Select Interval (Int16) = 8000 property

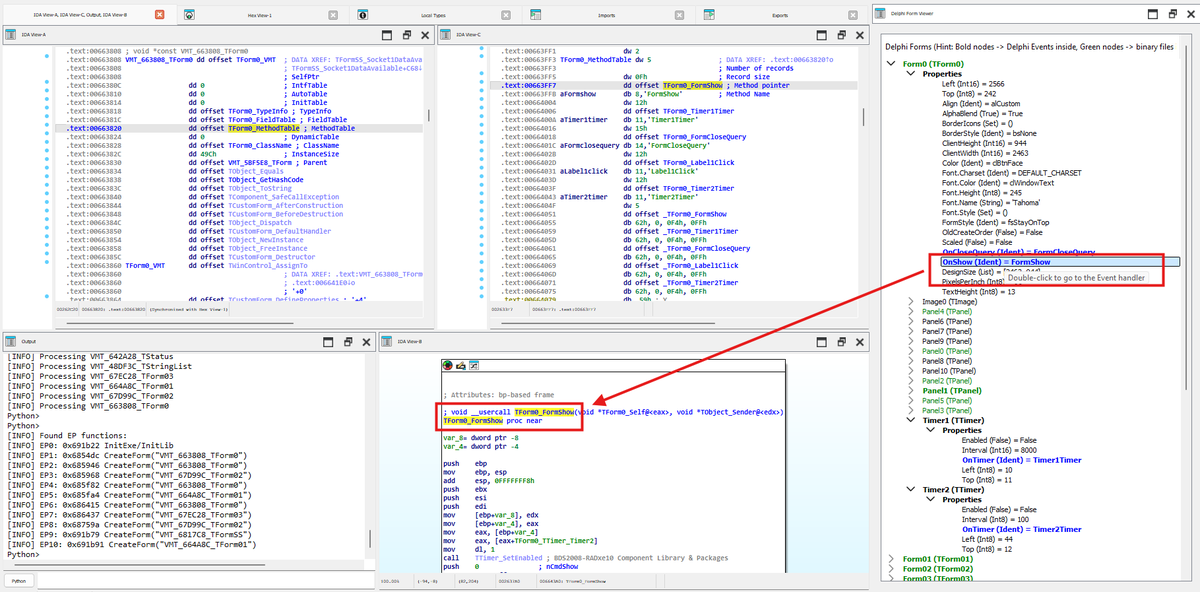pyautogui.click(x=1000, y=450)
